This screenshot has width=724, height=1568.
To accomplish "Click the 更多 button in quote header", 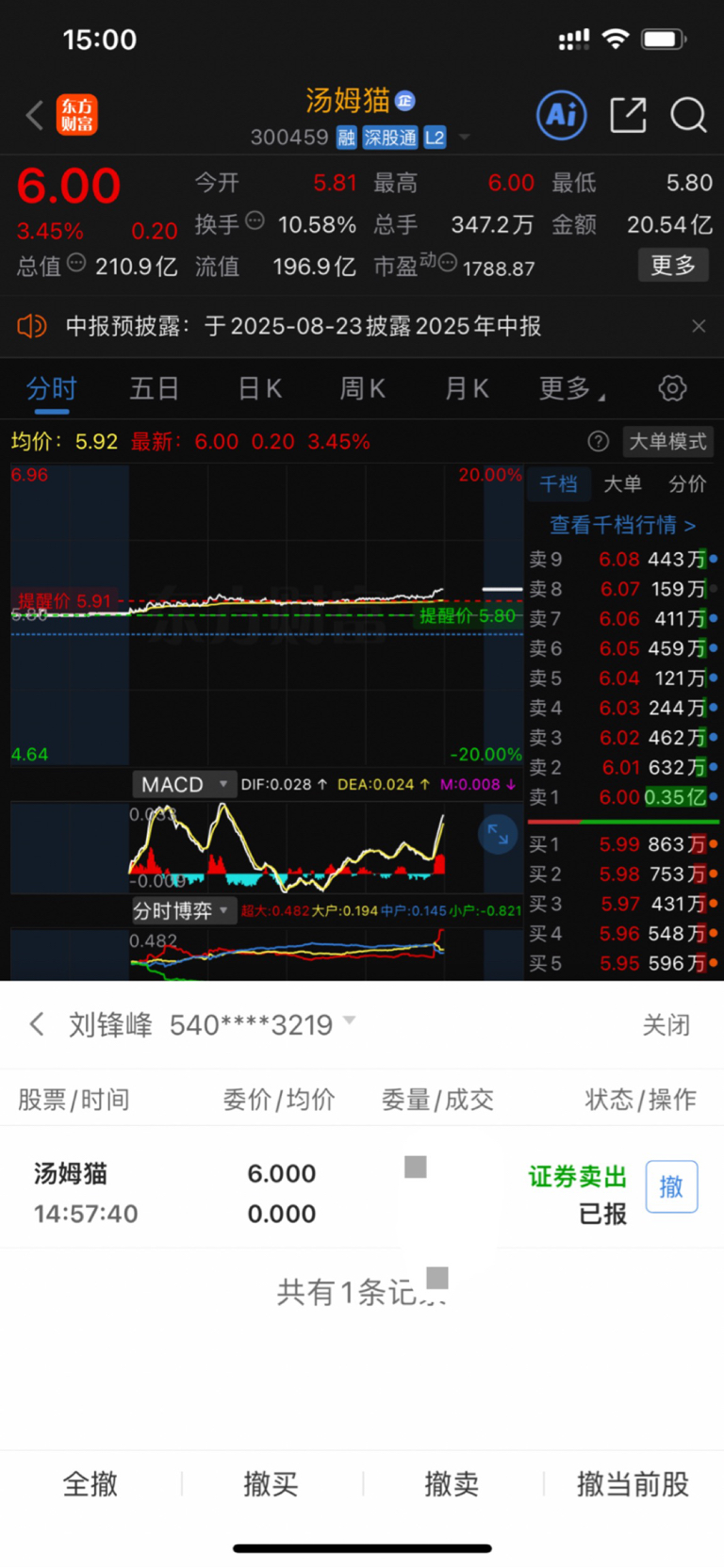I will click(673, 265).
